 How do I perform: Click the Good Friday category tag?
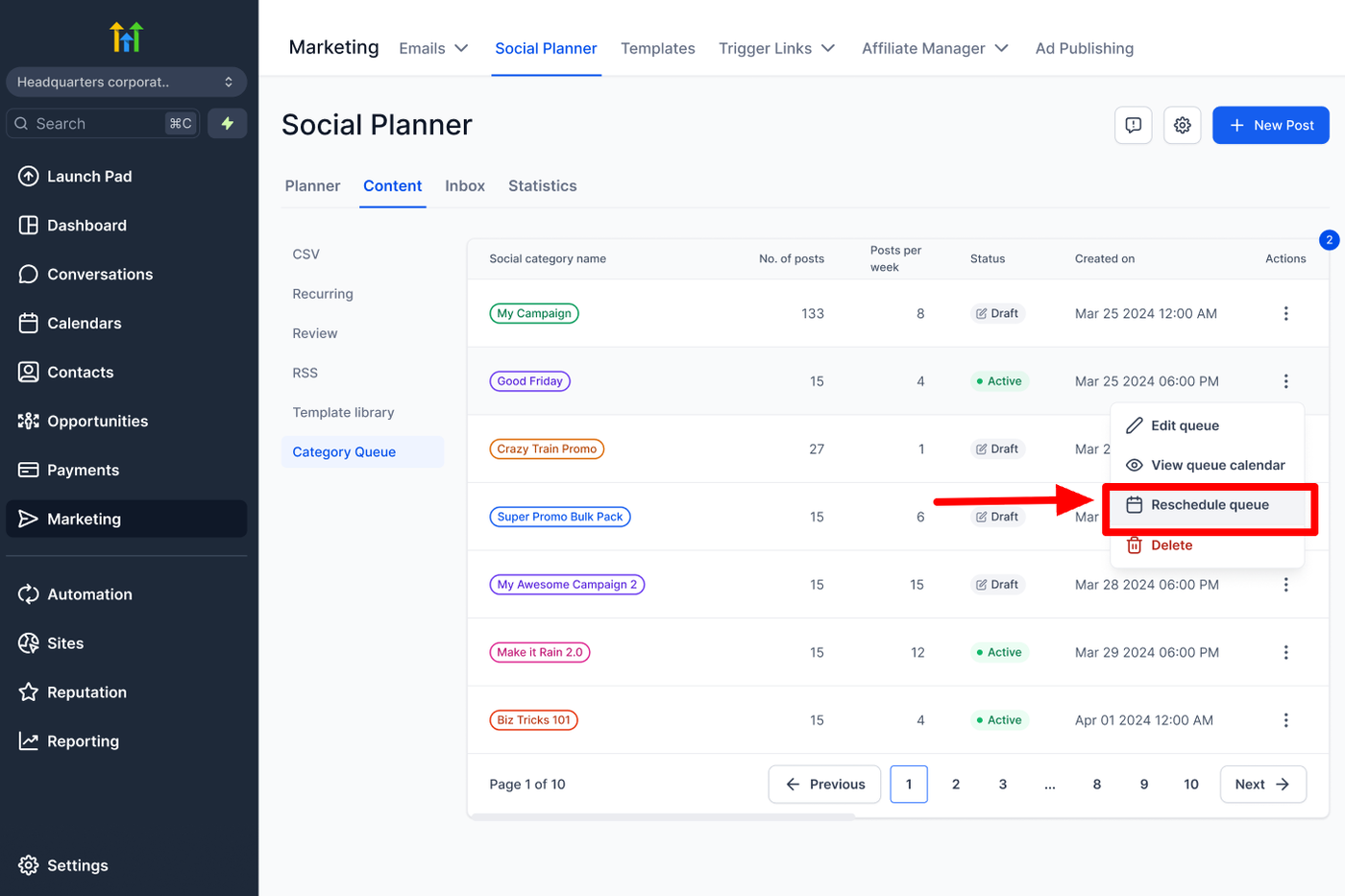point(529,381)
